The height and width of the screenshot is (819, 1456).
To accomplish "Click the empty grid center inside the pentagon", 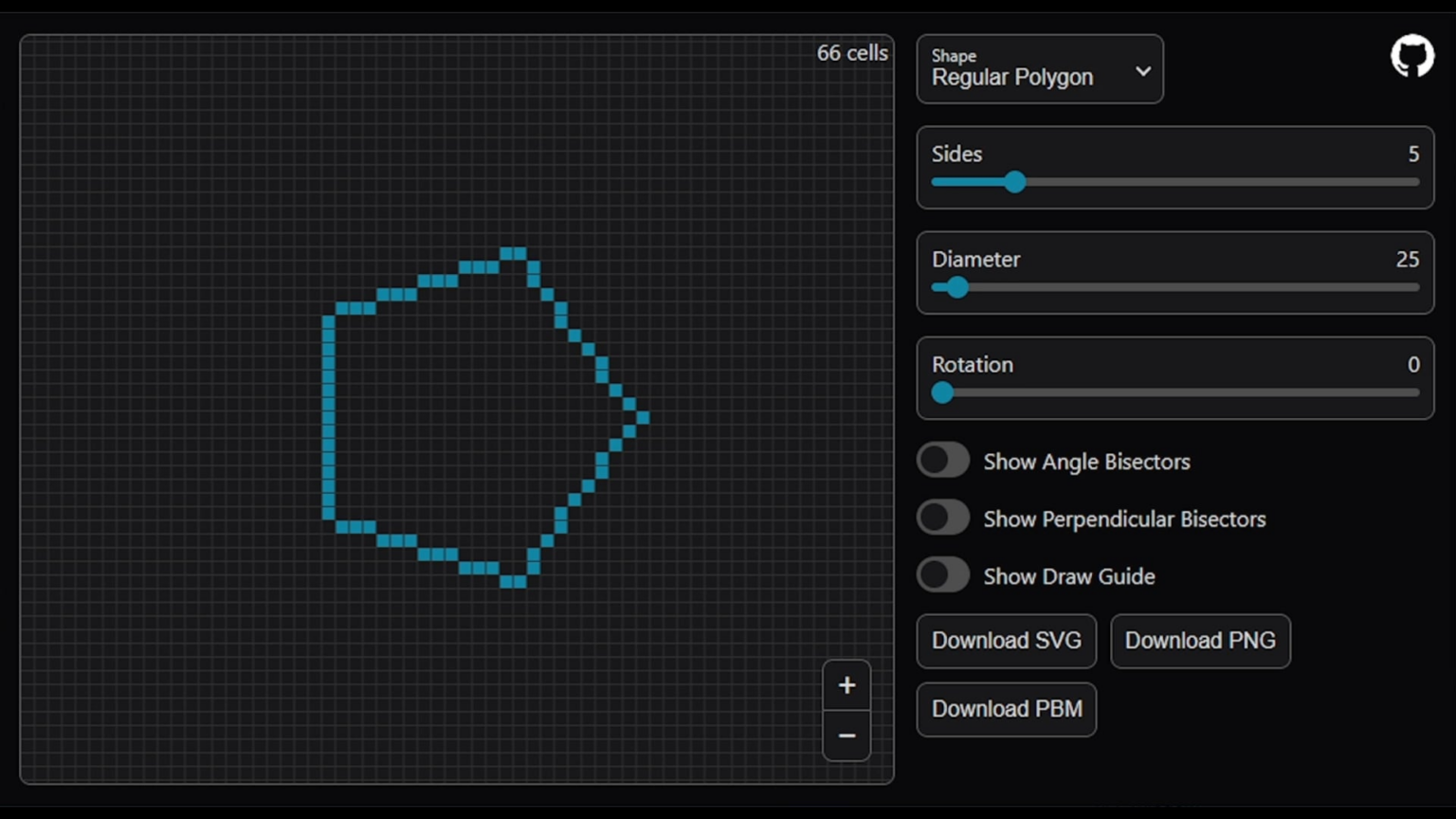I will tap(464, 417).
